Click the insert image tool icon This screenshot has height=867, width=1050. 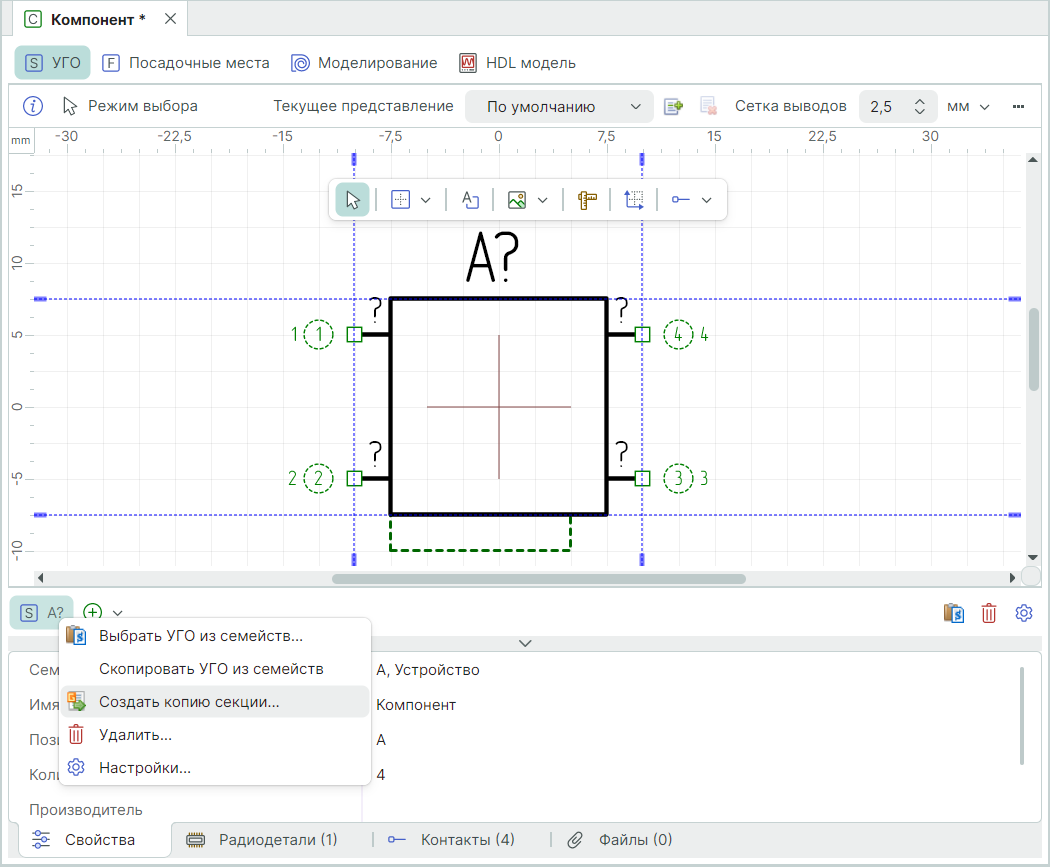click(517, 200)
